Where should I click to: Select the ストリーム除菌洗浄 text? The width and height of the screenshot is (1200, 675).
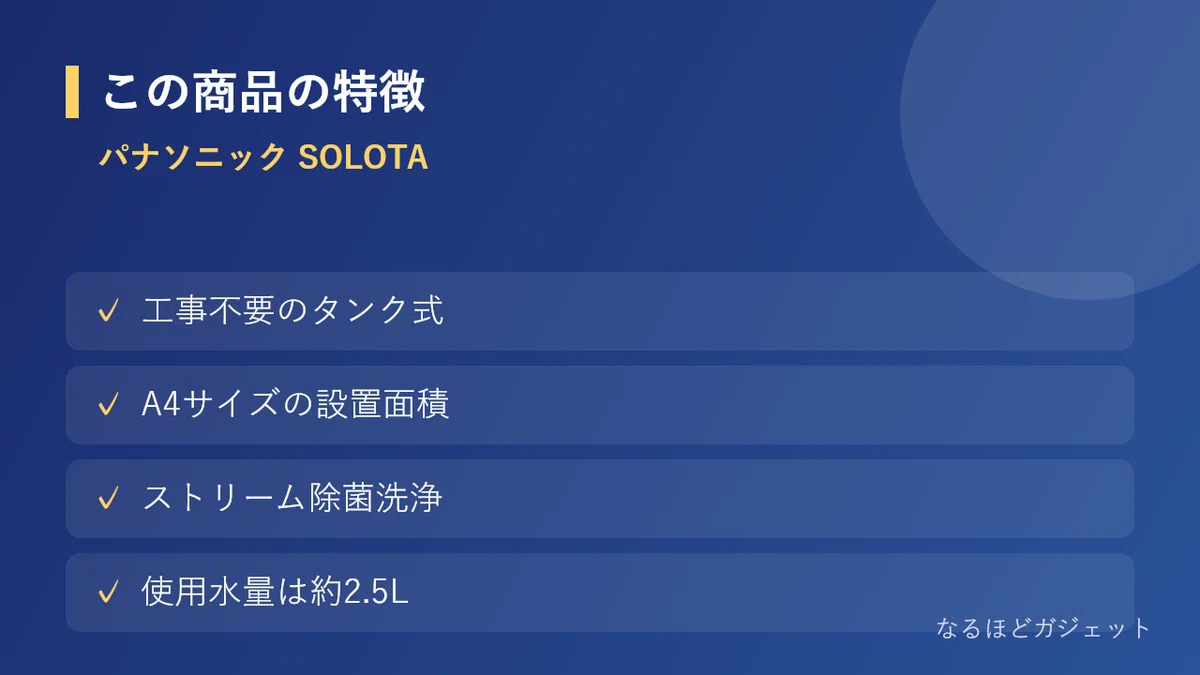293,498
